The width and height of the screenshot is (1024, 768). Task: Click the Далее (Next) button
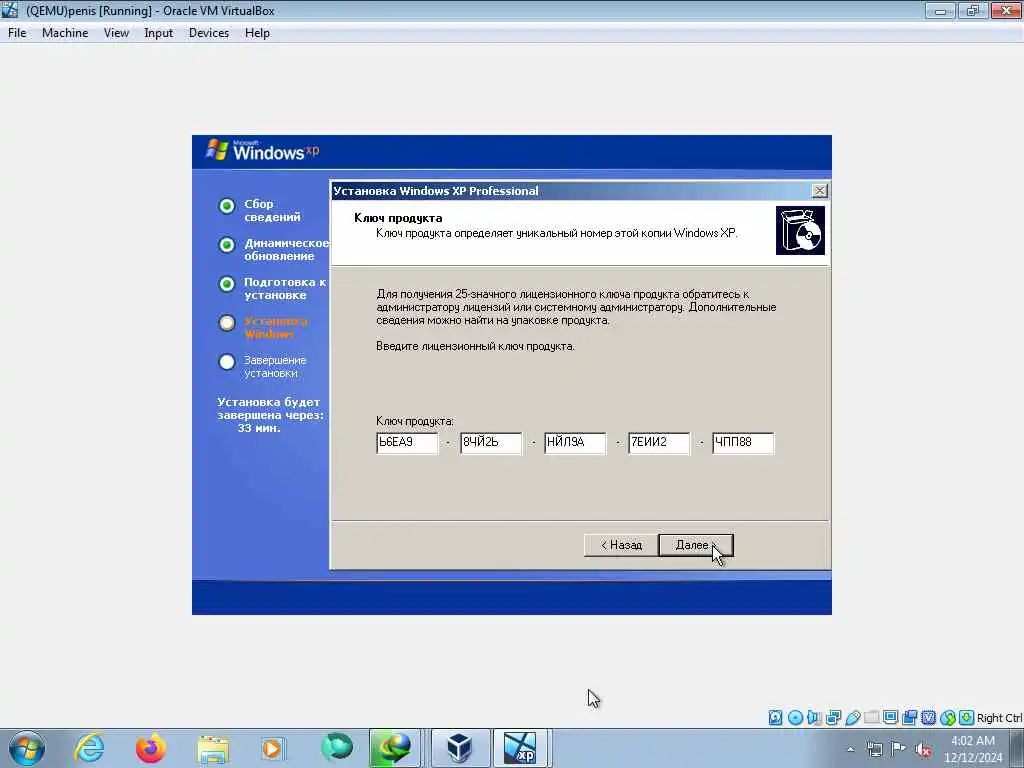point(696,545)
